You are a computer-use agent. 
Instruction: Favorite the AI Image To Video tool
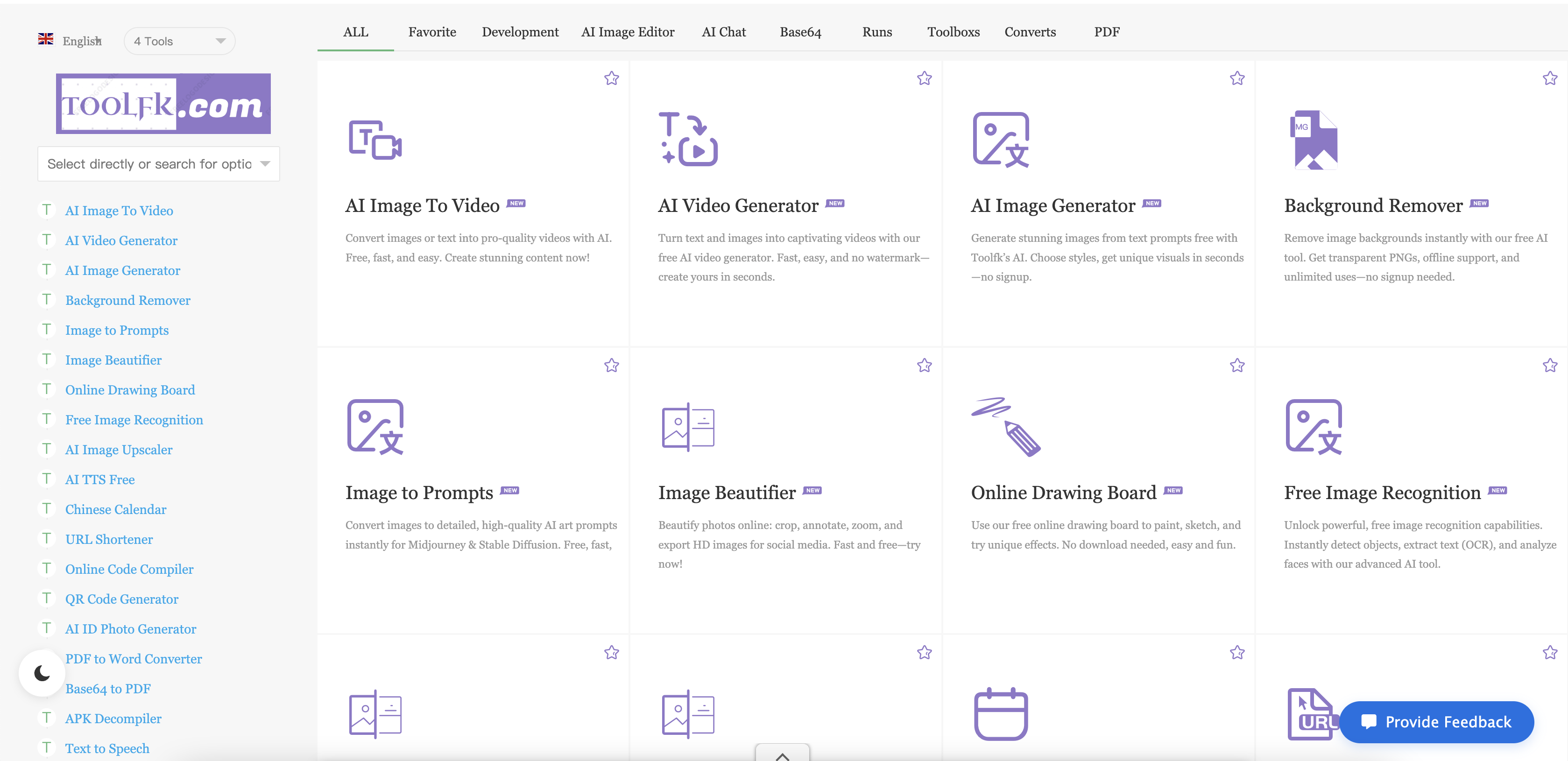(x=611, y=78)
